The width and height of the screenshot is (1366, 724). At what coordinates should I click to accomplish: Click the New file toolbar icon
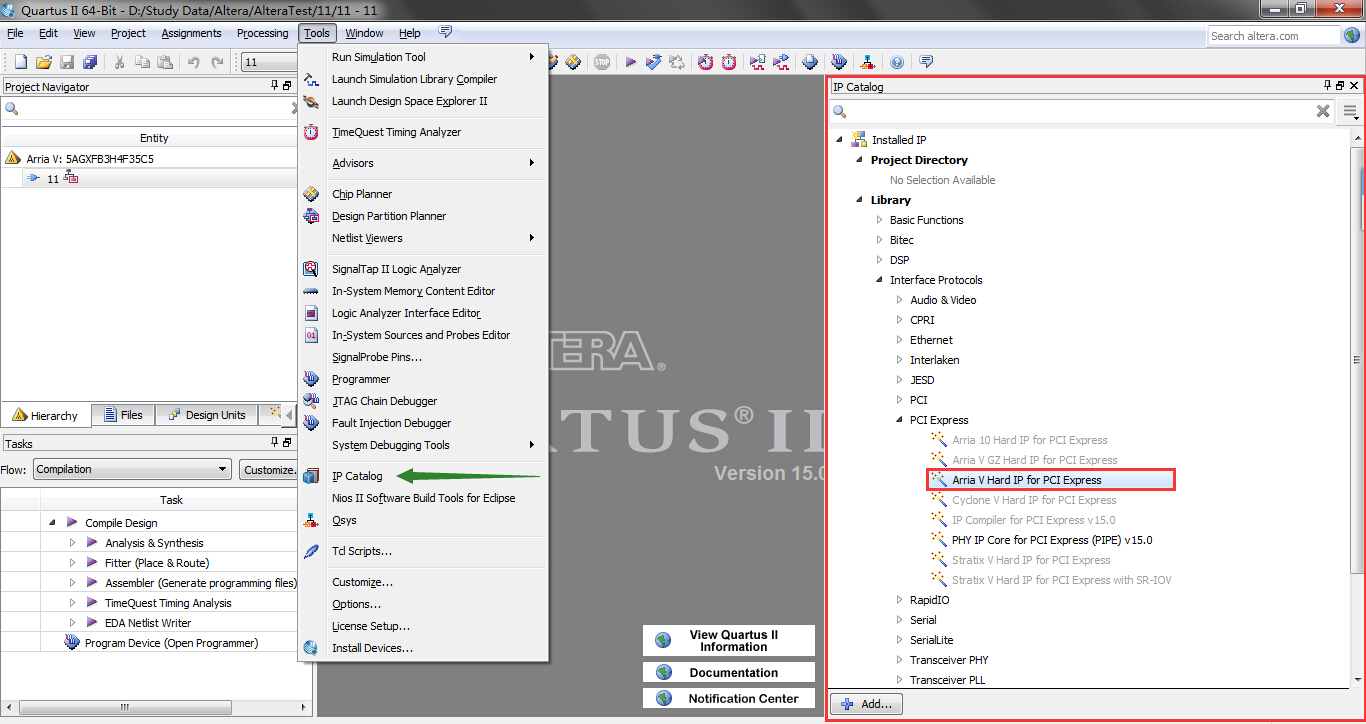tap(20, 62)
